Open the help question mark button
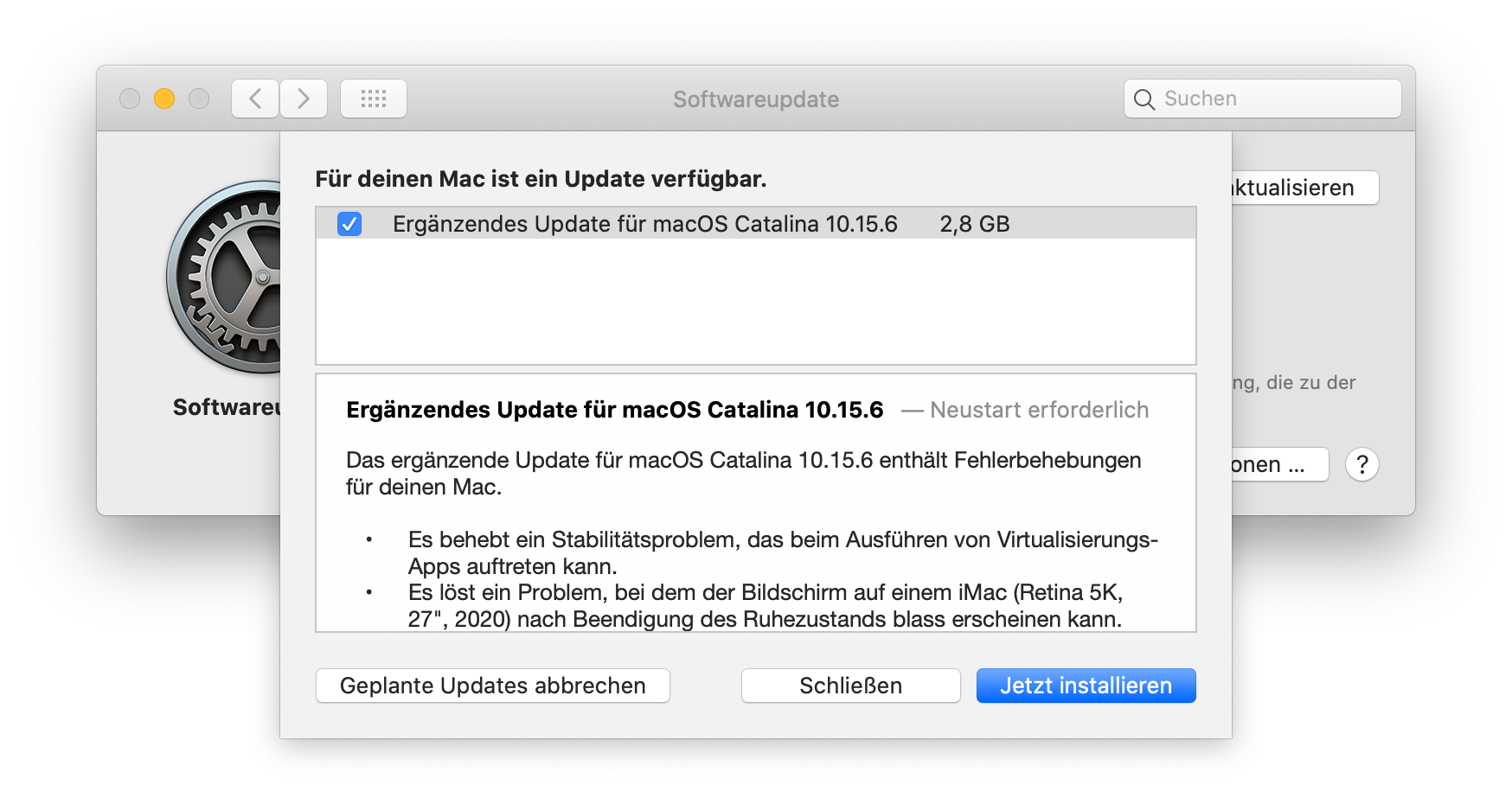Viewport: 1512px width, 785px height. click(x=1362, y=464)
